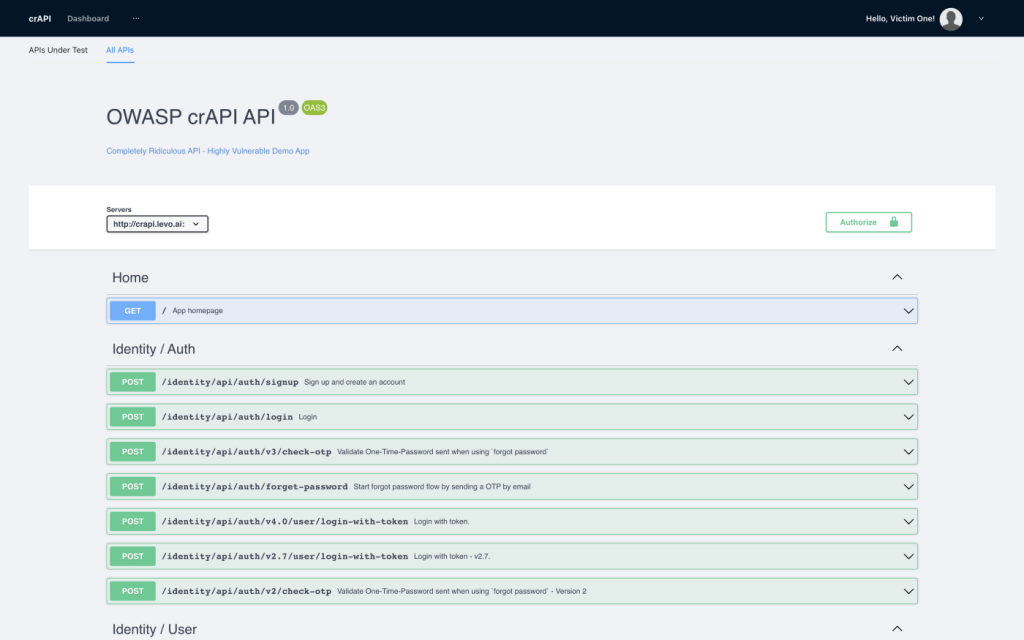Click /identity/api/auth/forget-password path text
The height and width of the screenshot is (640, 1024).
click(255, 487)
